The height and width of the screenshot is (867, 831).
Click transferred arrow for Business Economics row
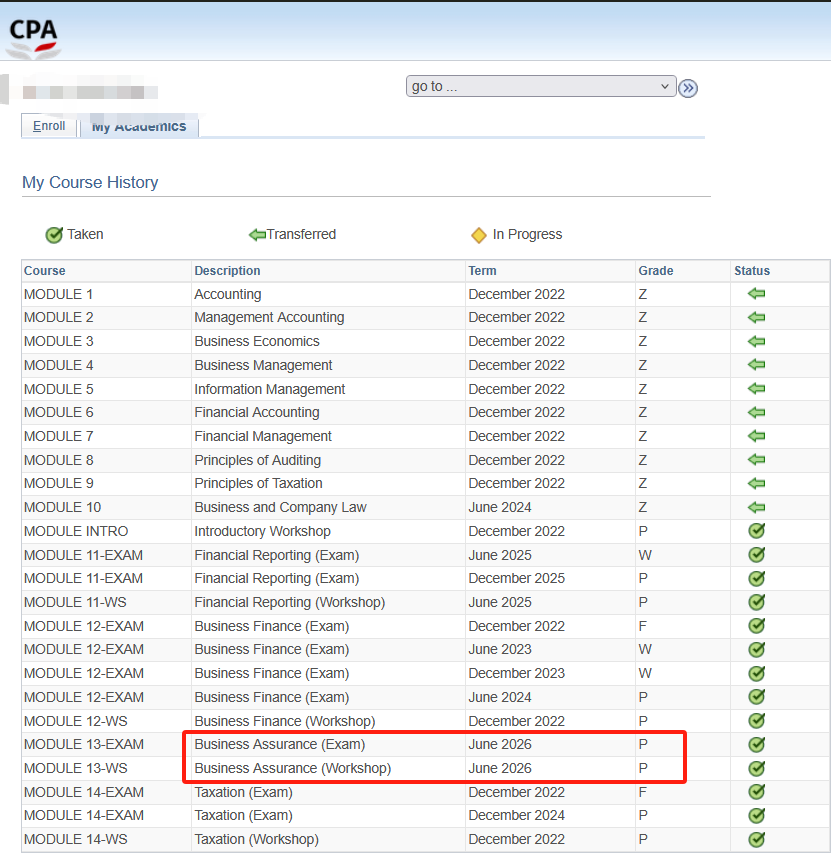pyautogui.click(x=756, y=341)
